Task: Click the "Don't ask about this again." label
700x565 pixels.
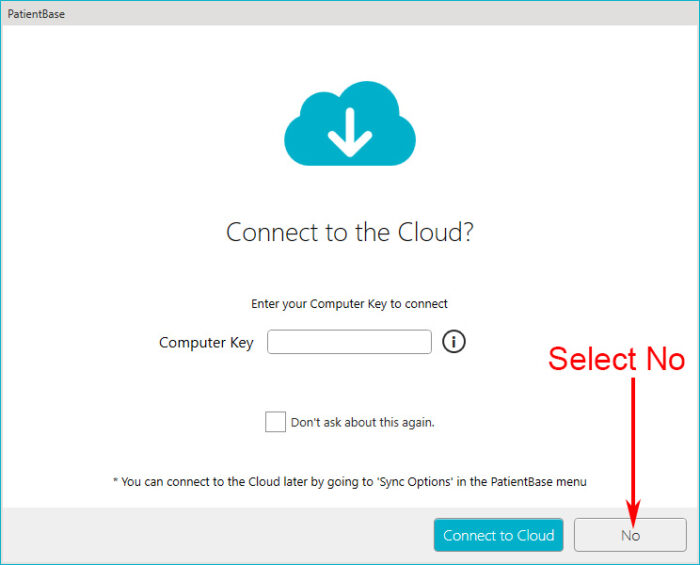Action: tap(362, 422)
